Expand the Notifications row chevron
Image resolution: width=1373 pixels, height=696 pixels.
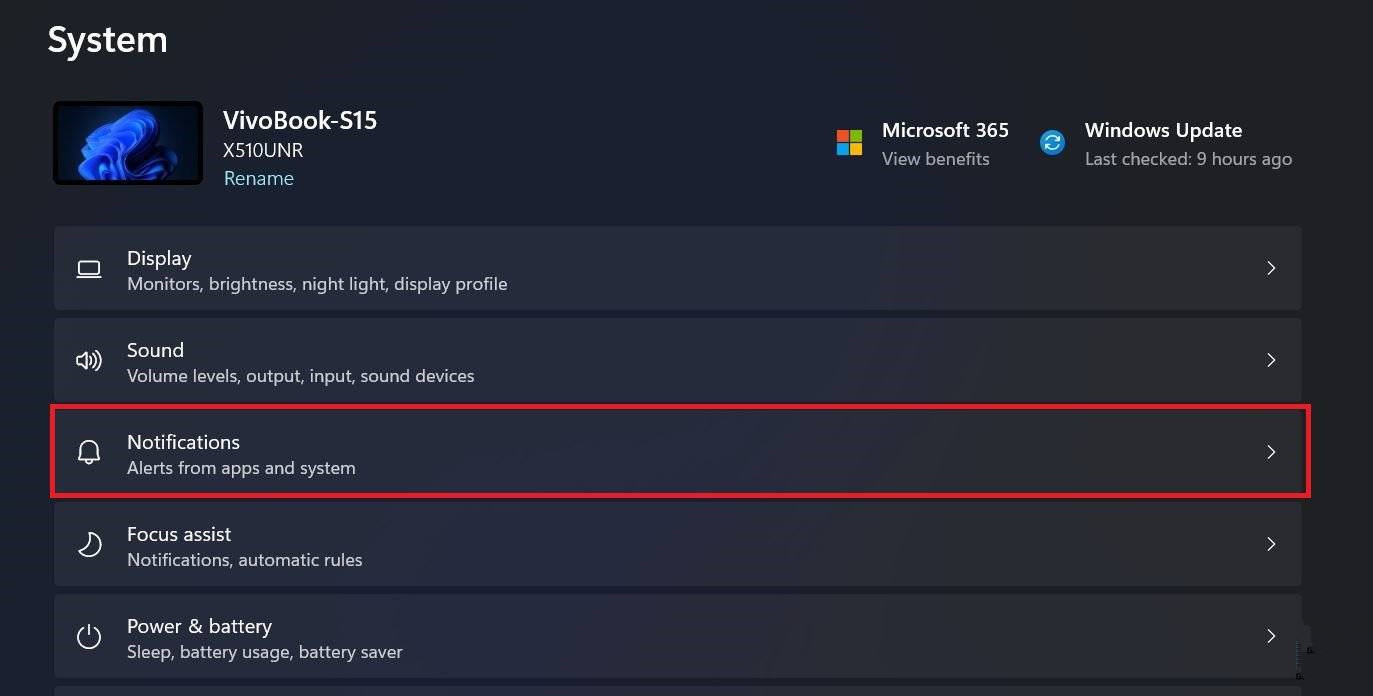point(1271,452)
